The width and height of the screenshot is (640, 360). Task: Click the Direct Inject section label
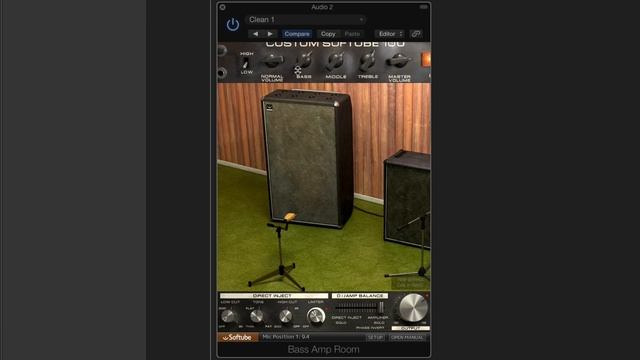pyautogui.click(x=273, y=296)
